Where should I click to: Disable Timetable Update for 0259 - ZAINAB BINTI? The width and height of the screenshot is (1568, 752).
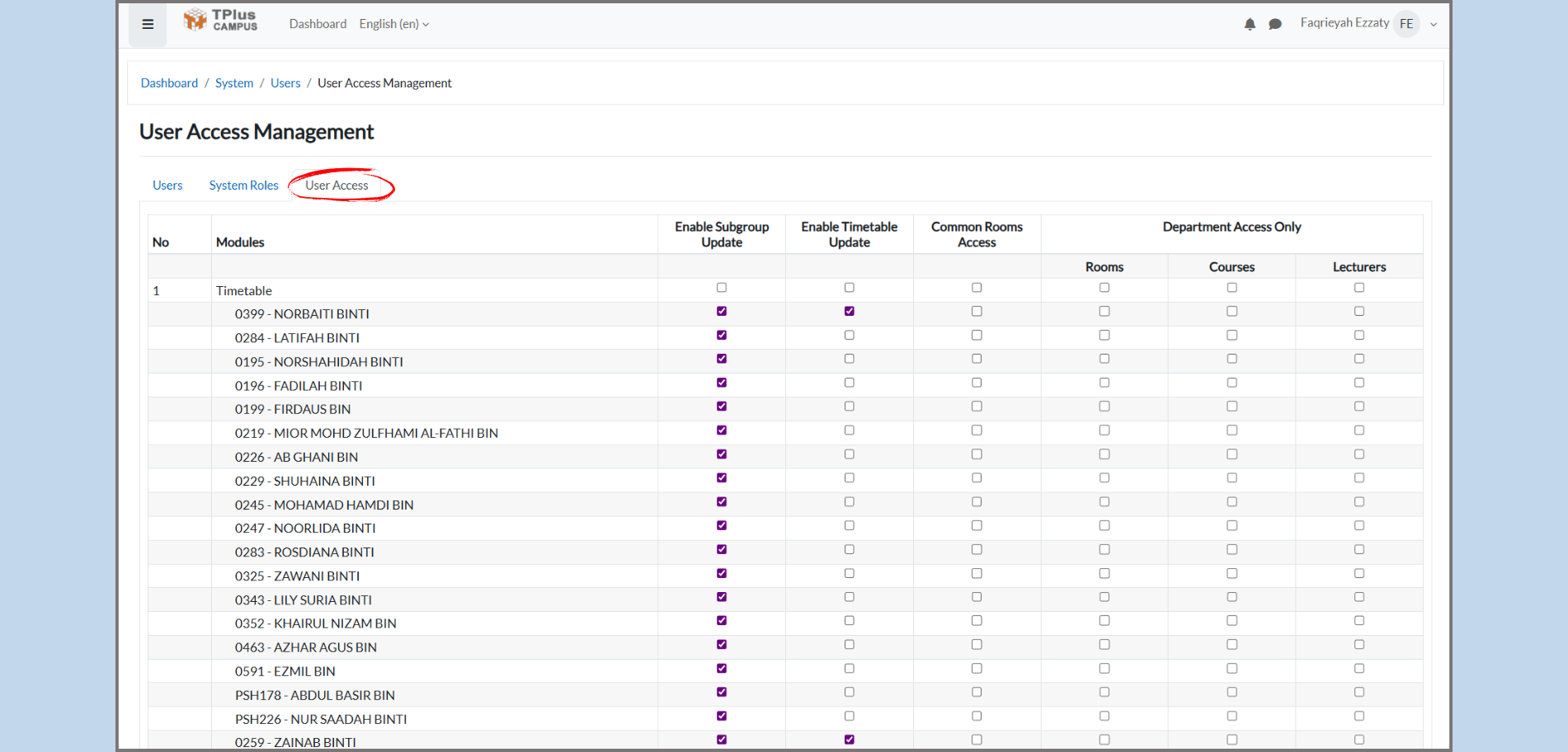click(x=850, y=740)
